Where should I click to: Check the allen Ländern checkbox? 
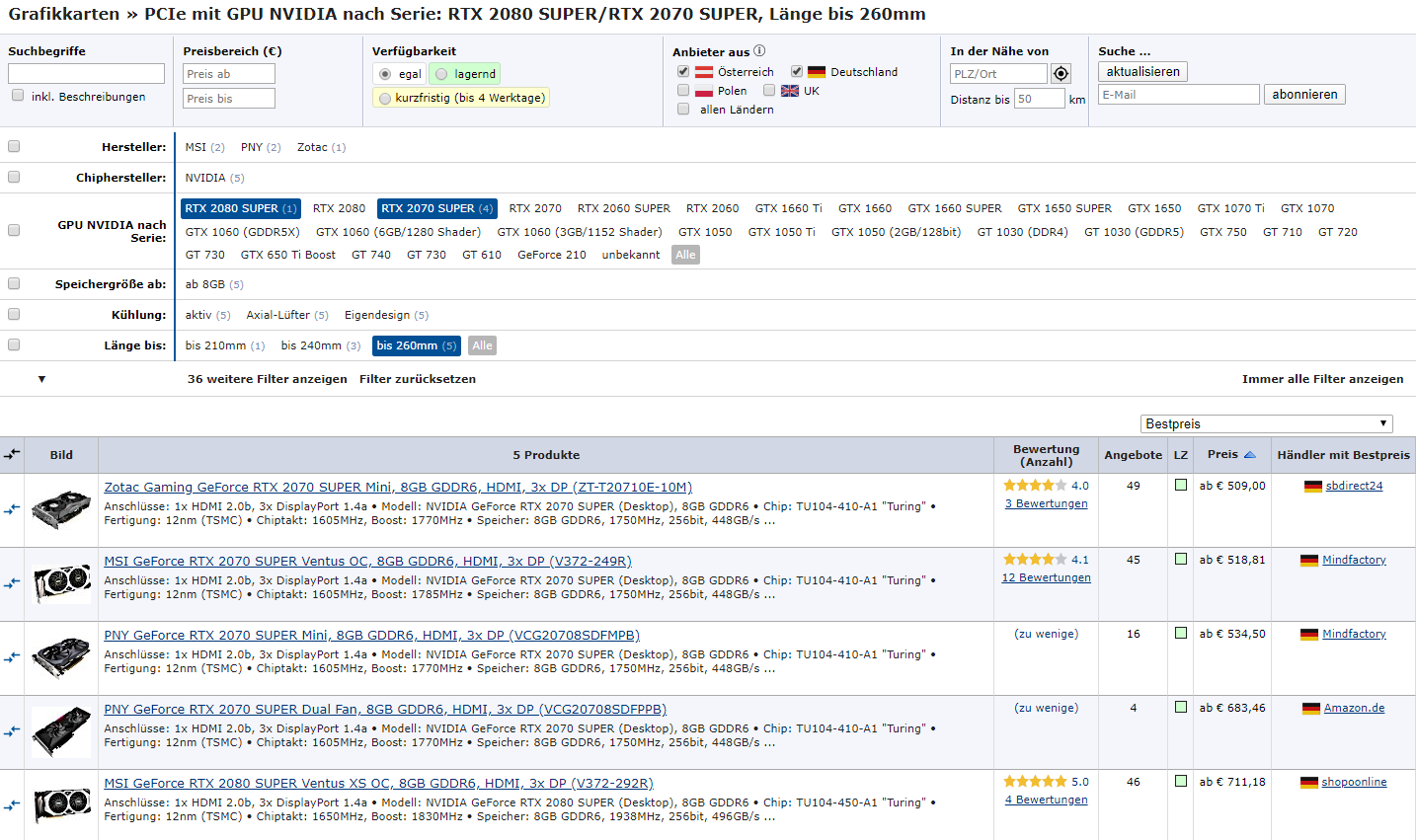(x=682, y=110)
